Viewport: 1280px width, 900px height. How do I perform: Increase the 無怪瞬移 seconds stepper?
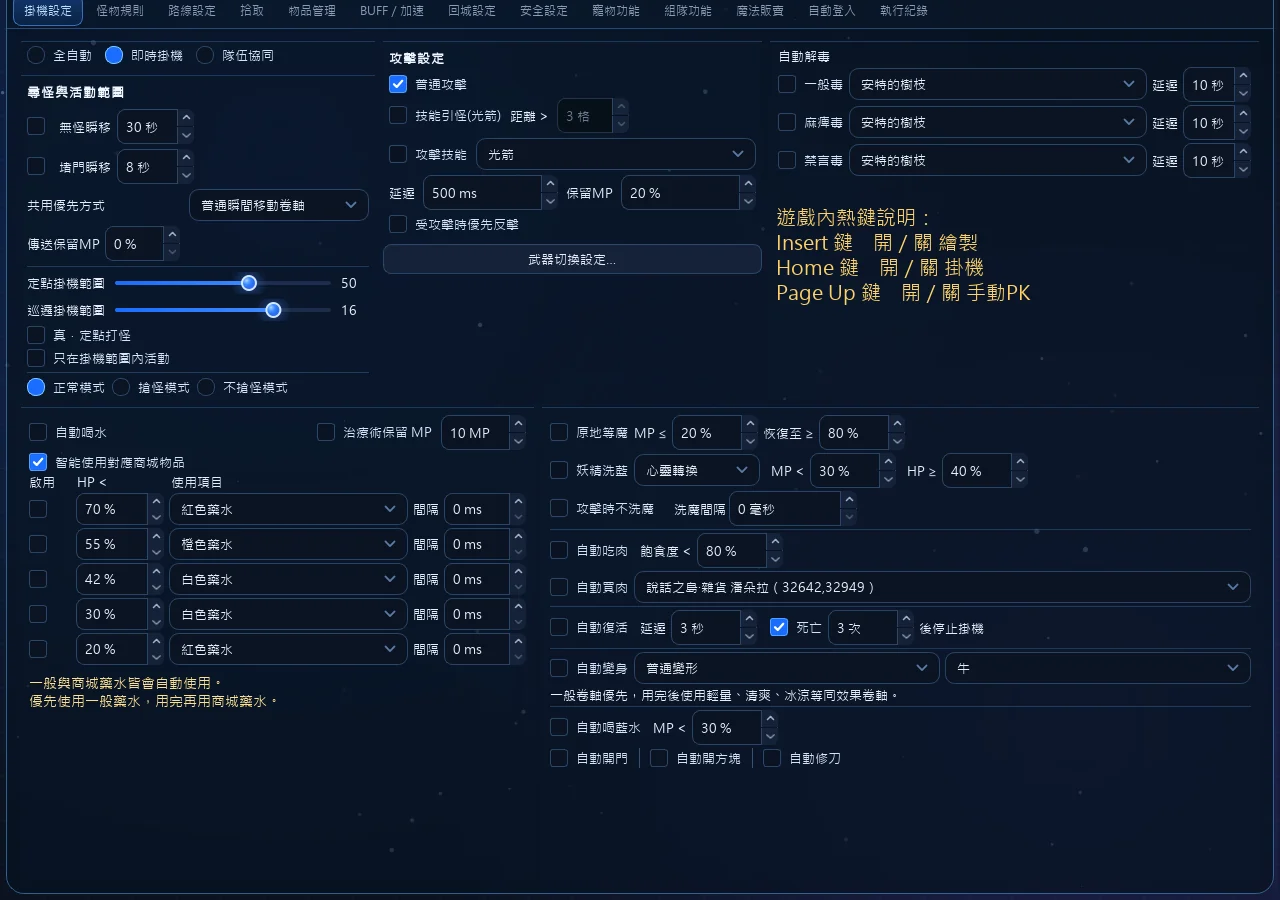[186, 119]
